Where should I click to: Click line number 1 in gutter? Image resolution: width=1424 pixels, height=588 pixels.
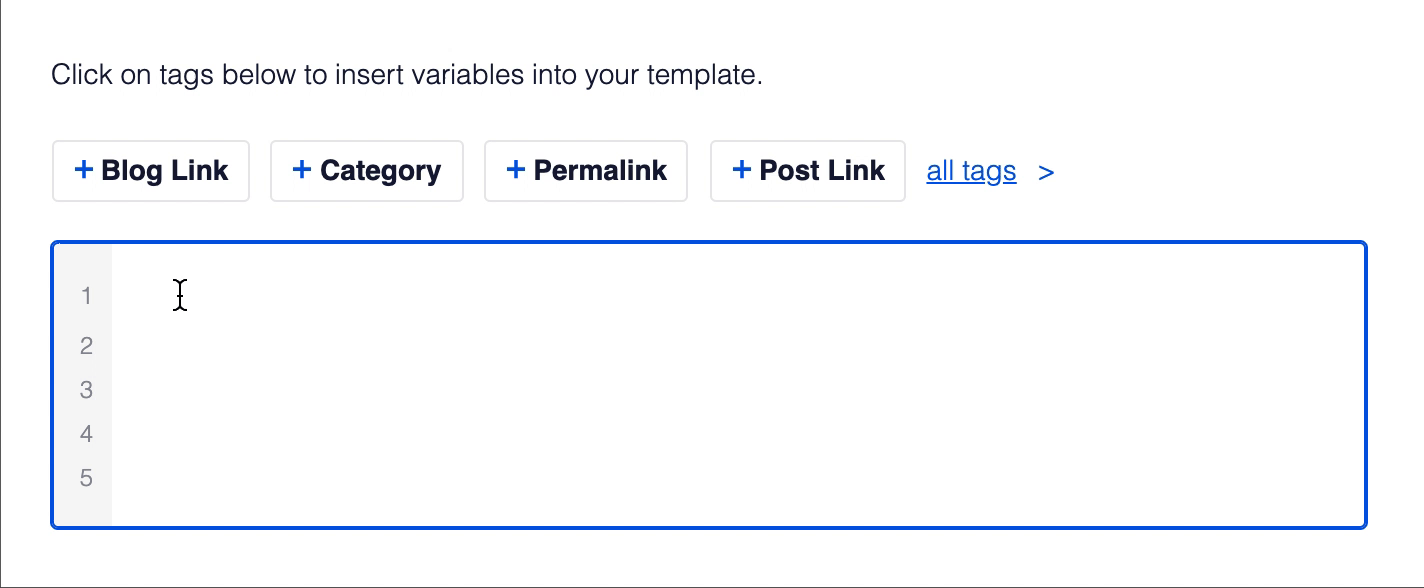[86, 296]
